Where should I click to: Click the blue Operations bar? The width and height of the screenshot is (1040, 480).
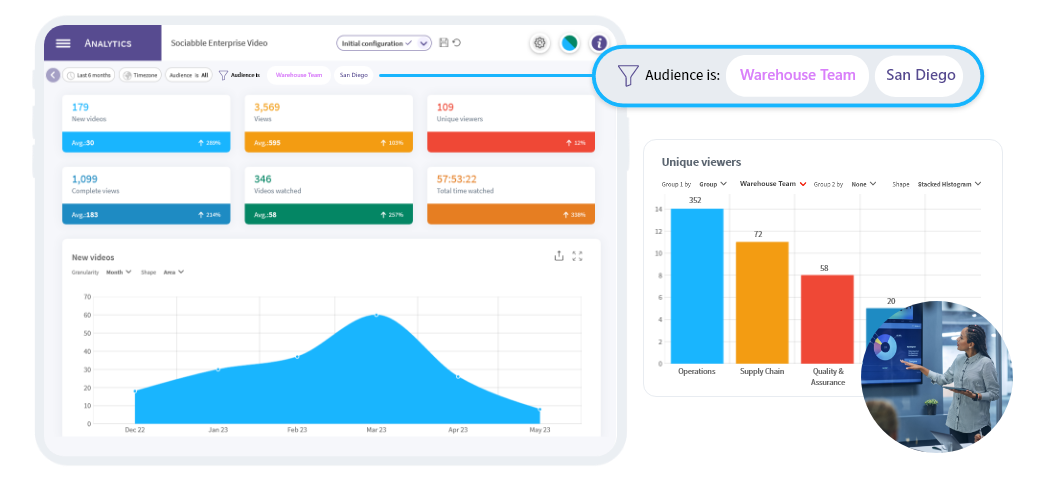pyautogui.click(x=697, y=286)
